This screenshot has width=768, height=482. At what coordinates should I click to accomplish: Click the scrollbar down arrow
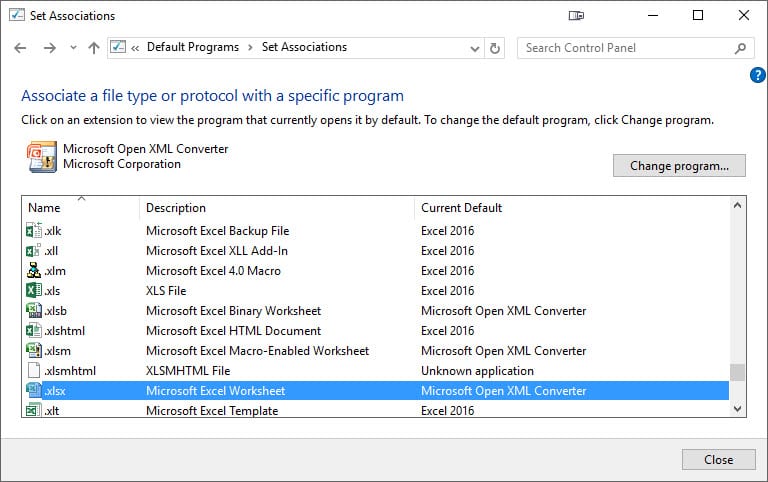coord(737,409)
